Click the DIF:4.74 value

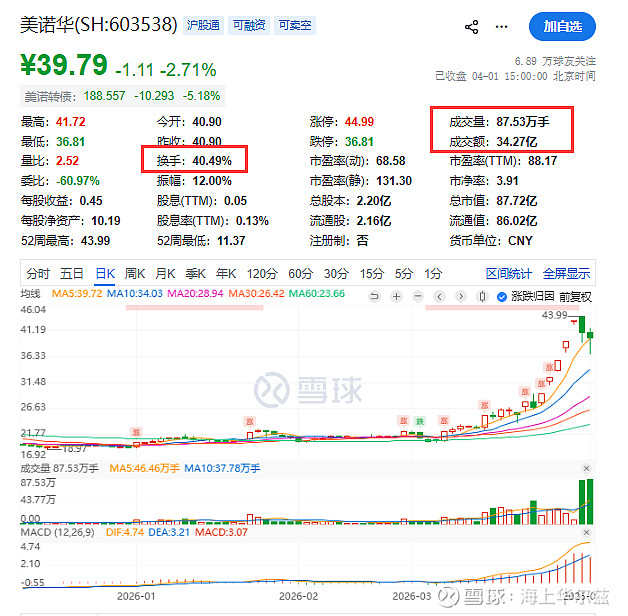125,532
